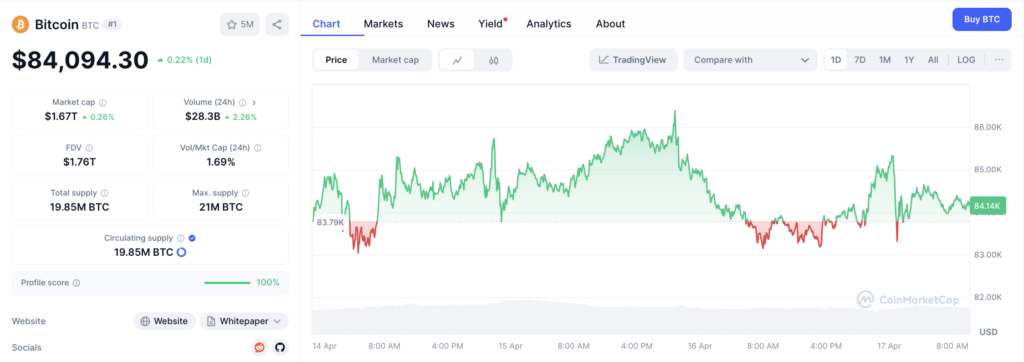Select 7D time range
This screenshot has height=362, width=1024.
pyautogui.click(x=860, y=59)
